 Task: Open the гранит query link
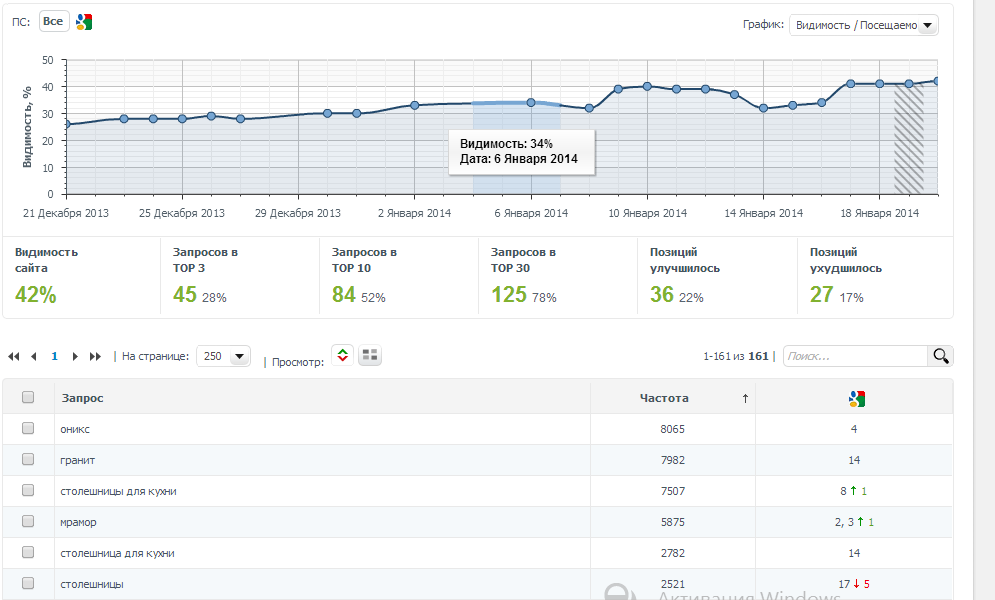point(78,460)
